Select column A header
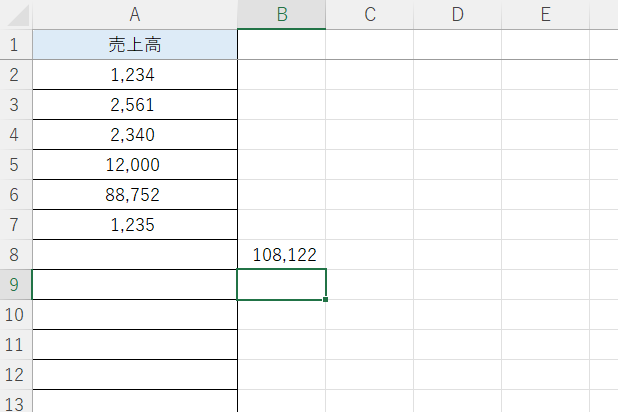618x412 pixels. [135, 15]
